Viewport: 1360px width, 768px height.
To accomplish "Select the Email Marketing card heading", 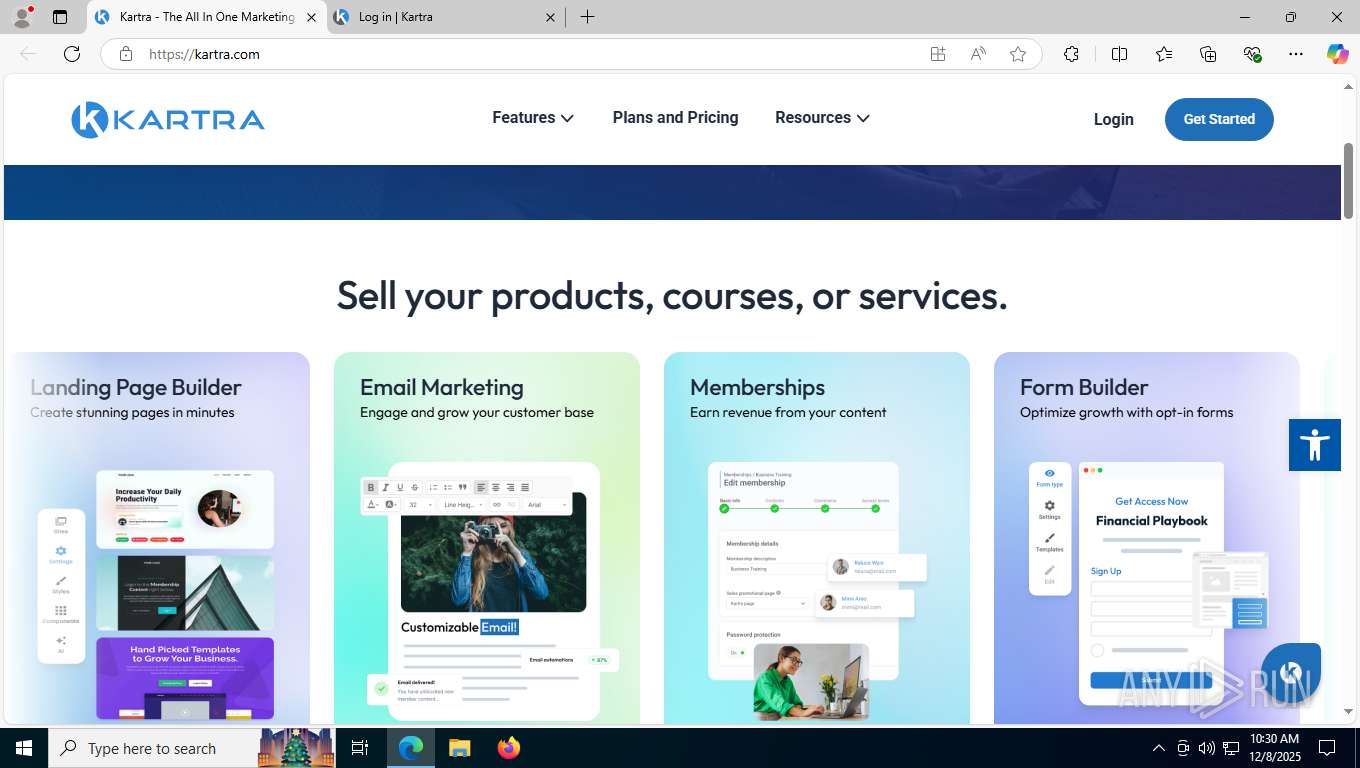I will (x=442, y=387).
